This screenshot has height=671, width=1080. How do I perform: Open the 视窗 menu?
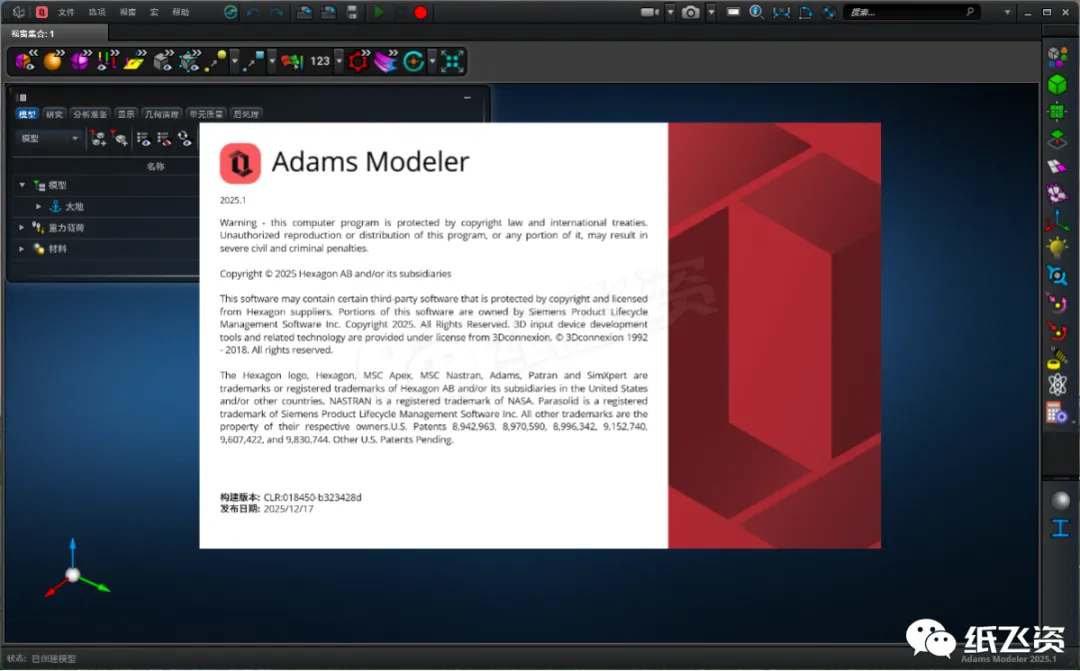pyautogui.click(x=128, y=12)
